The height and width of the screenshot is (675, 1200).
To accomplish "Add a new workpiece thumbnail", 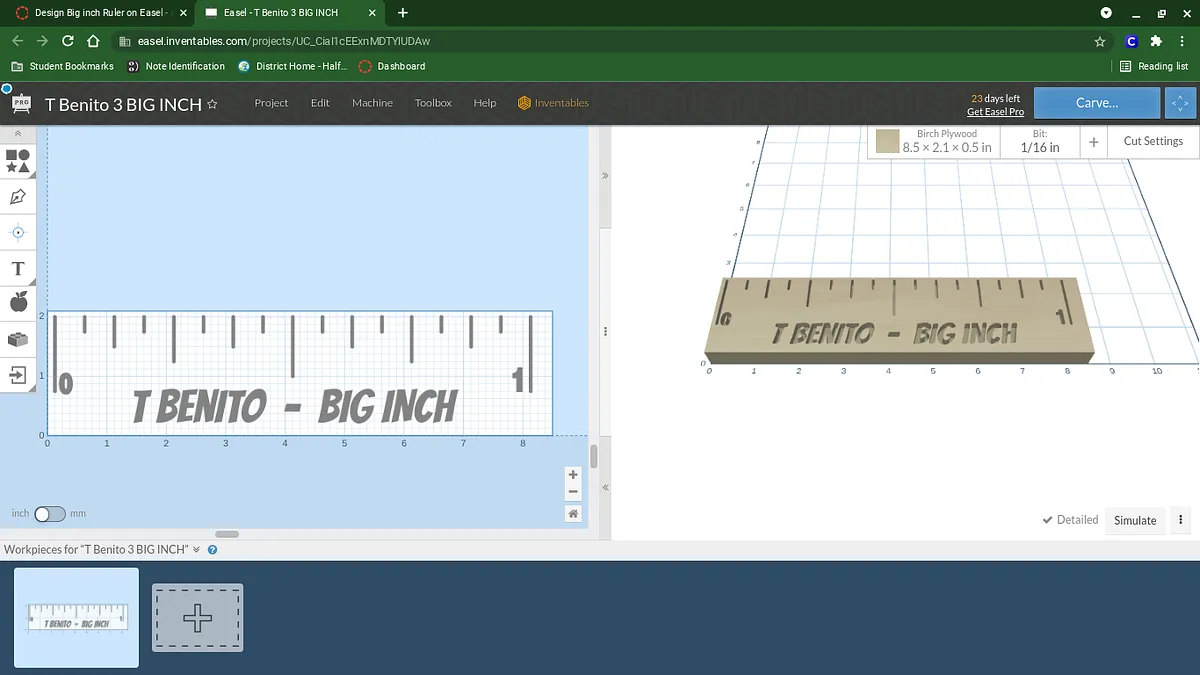I will click(x=197, y=618).
